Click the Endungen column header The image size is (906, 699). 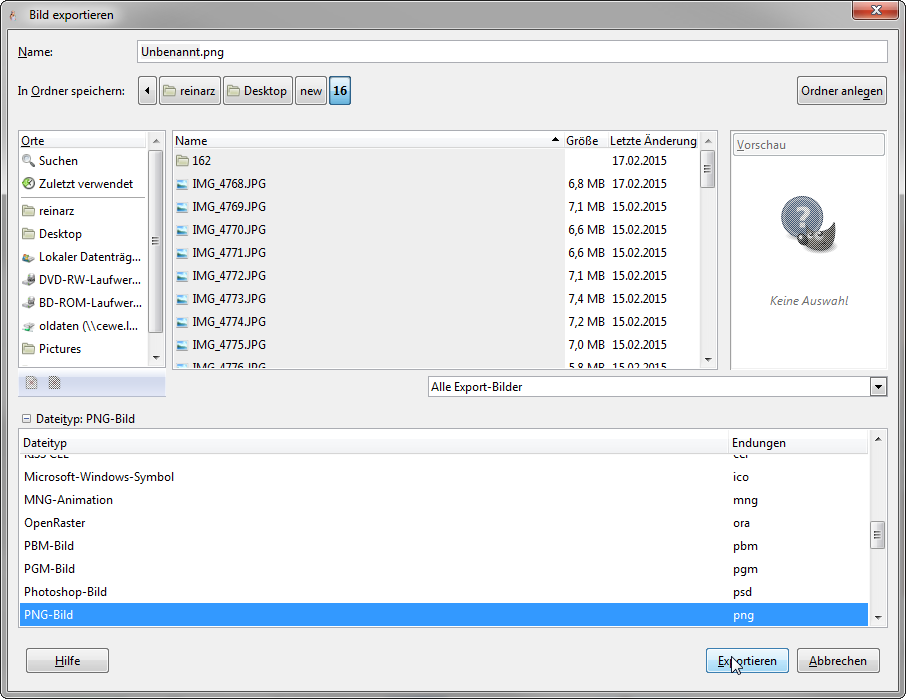(798, 443)
